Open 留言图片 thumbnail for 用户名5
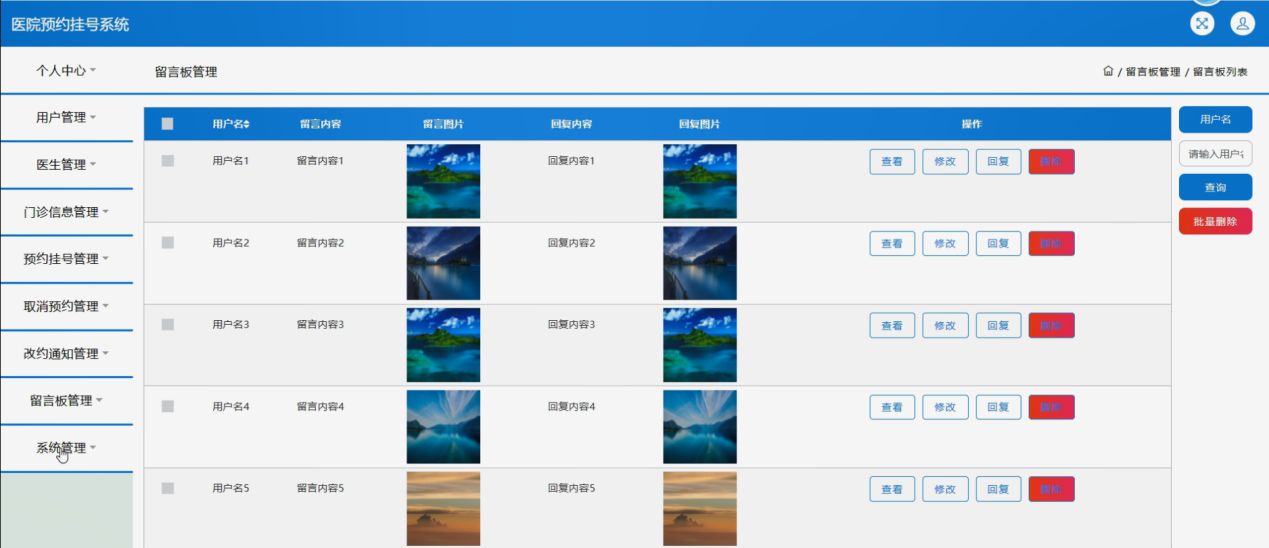The image size is (1269, 548). click(x=443, y=509)
